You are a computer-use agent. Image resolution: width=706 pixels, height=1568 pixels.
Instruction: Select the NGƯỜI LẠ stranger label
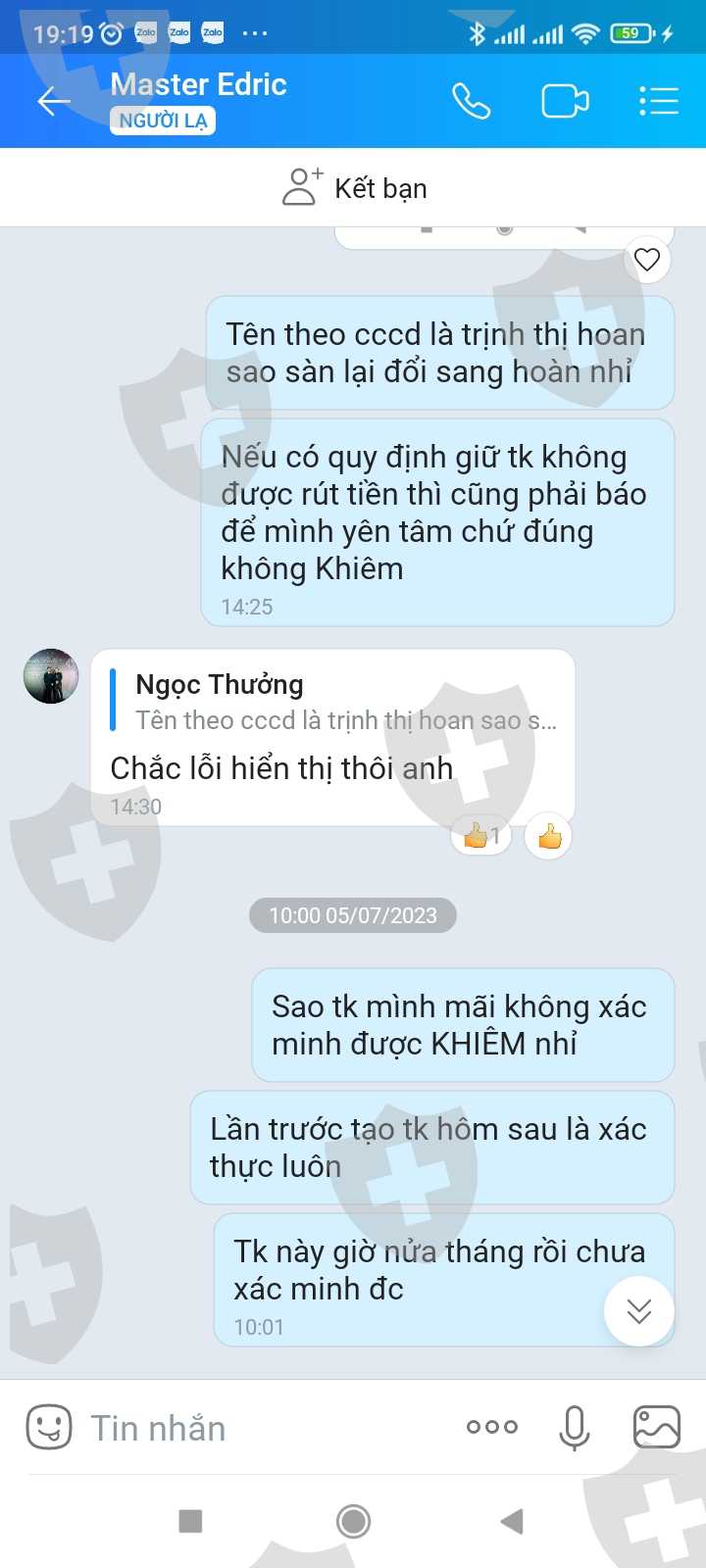(x=163, y=121)
